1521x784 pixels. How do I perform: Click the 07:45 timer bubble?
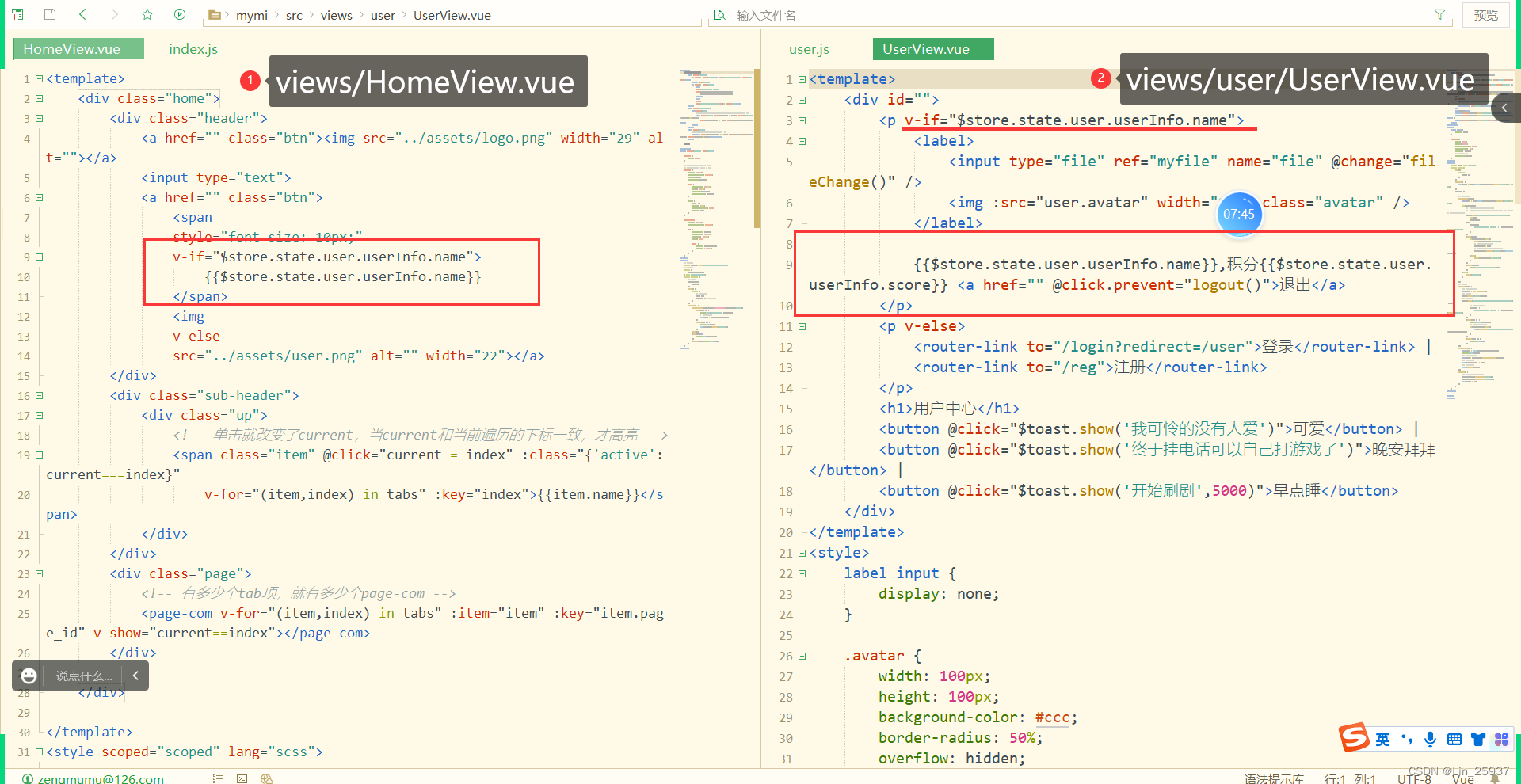point(1239,214)
